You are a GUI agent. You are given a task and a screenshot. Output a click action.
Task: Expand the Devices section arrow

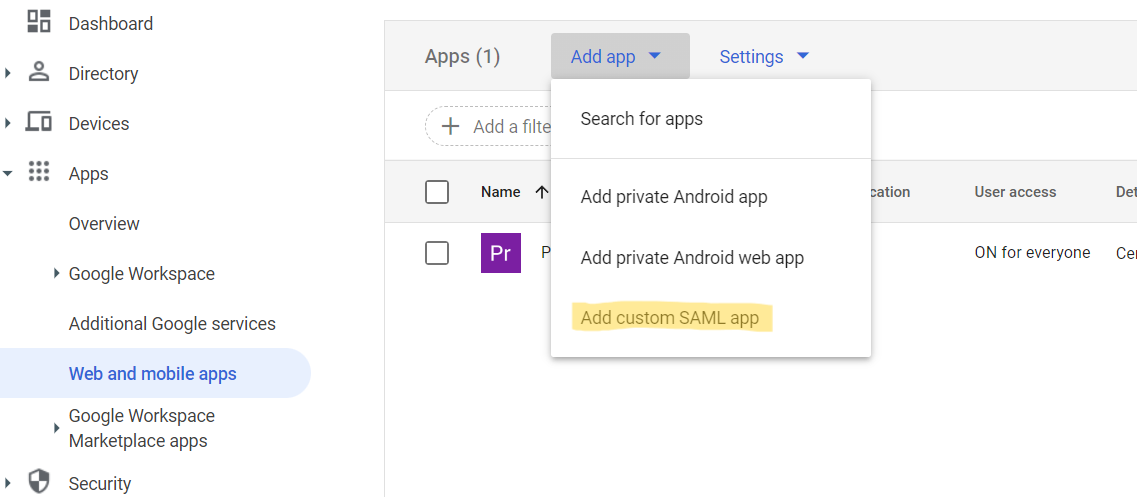[x=7, y=123]
